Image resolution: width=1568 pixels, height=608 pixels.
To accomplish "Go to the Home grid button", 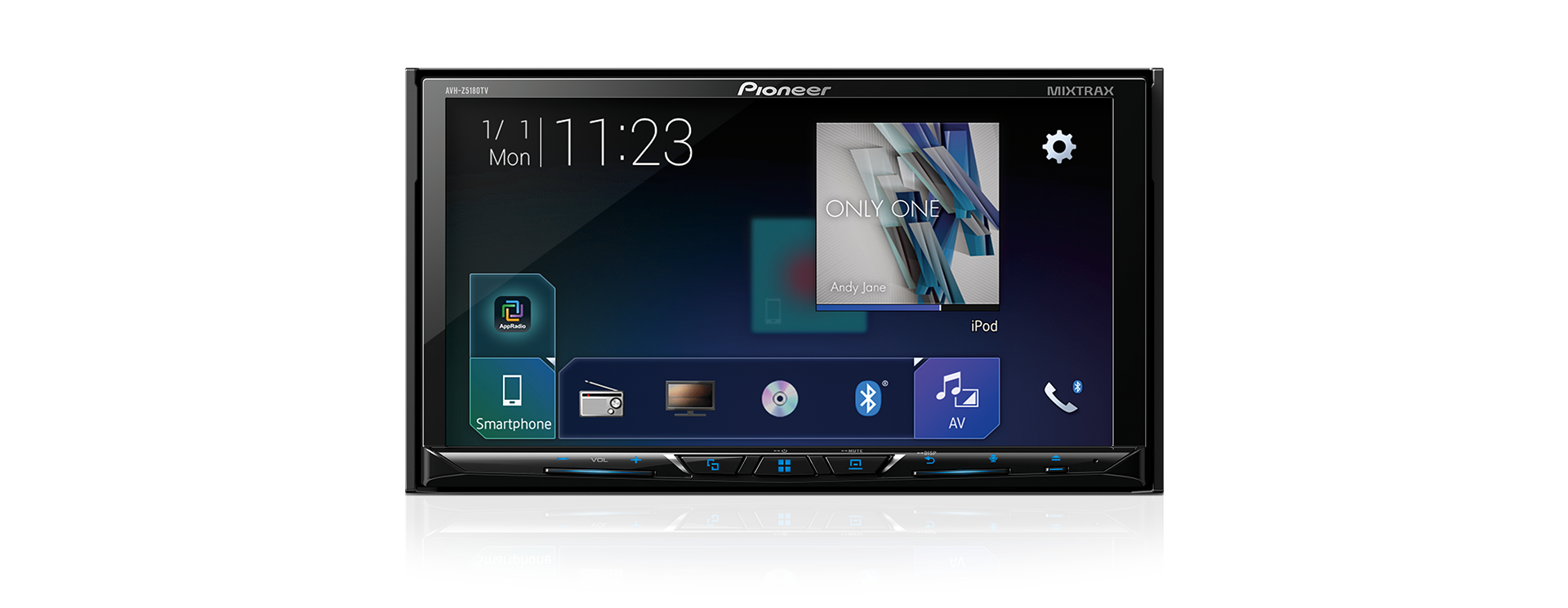I will point(784,465).
